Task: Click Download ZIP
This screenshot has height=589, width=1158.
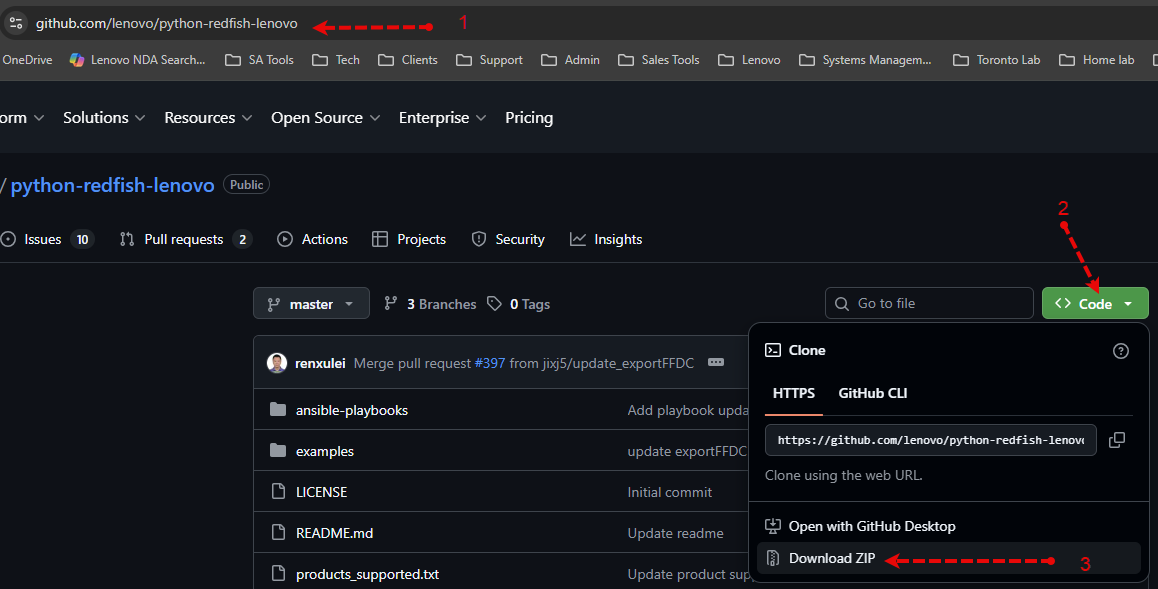Action: [832, 558]
